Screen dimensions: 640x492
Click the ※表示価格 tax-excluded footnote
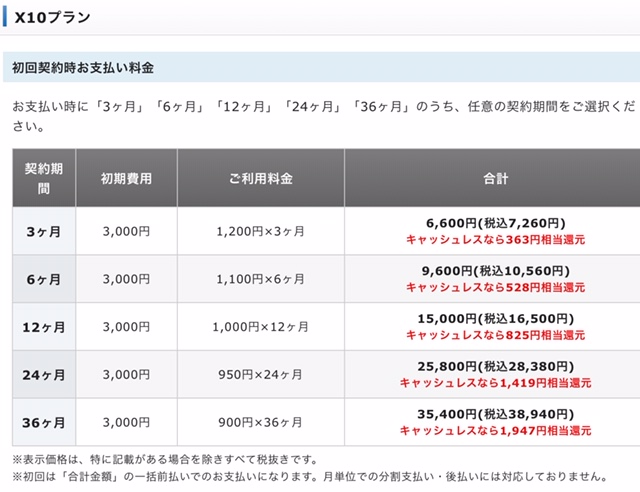tap(165, 459)
